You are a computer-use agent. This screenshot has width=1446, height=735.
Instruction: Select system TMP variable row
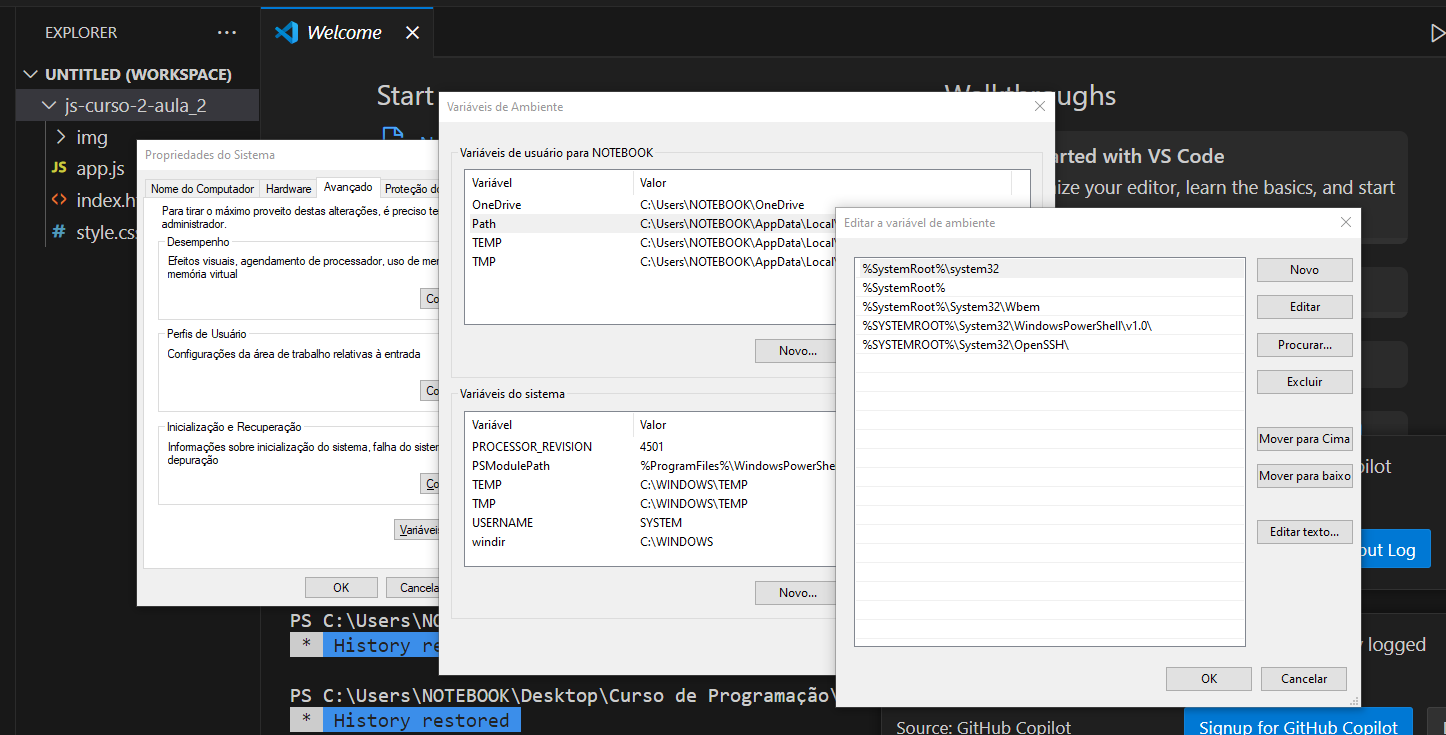[650, 504]
